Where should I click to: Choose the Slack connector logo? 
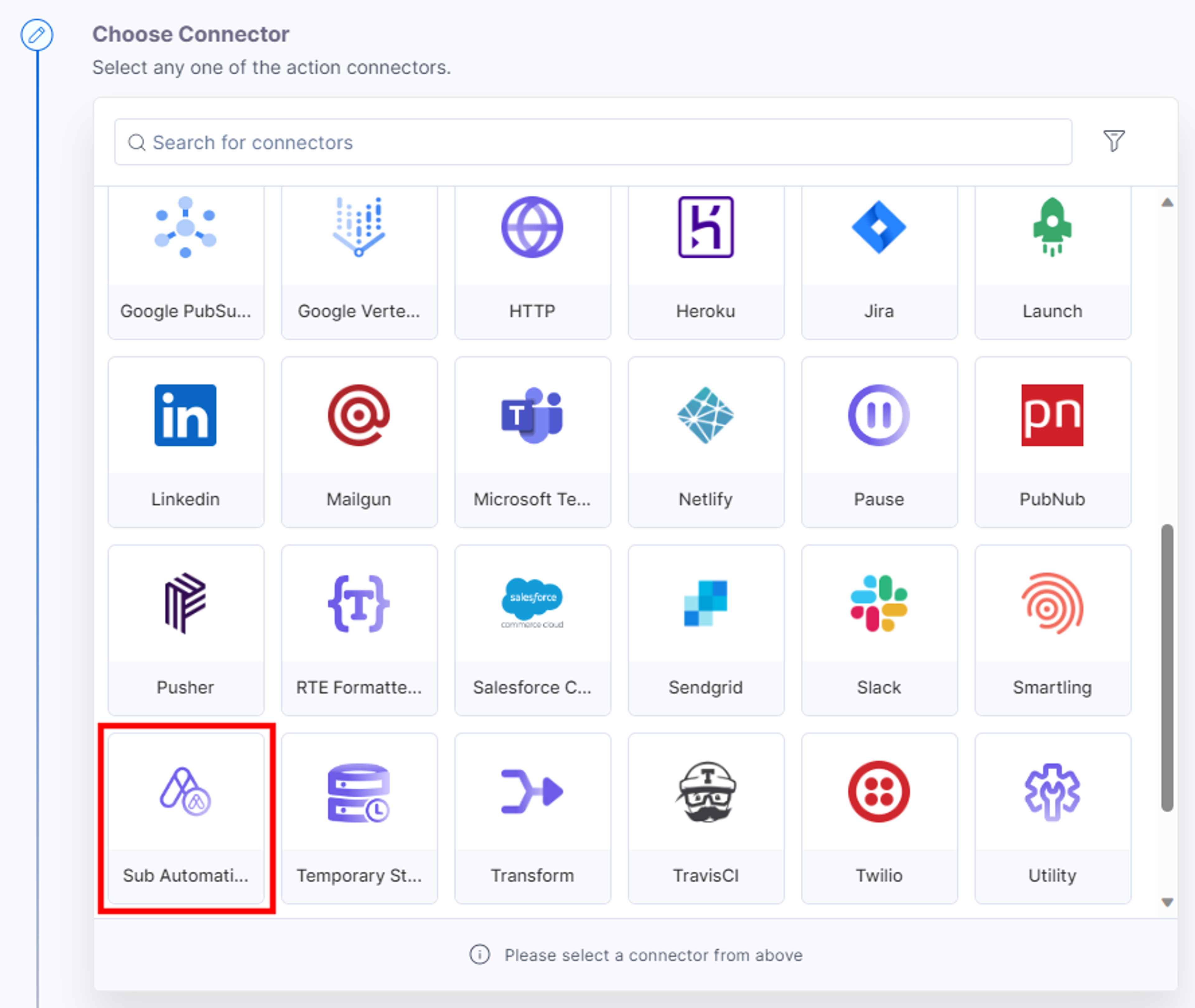click(x=879, y=603)
